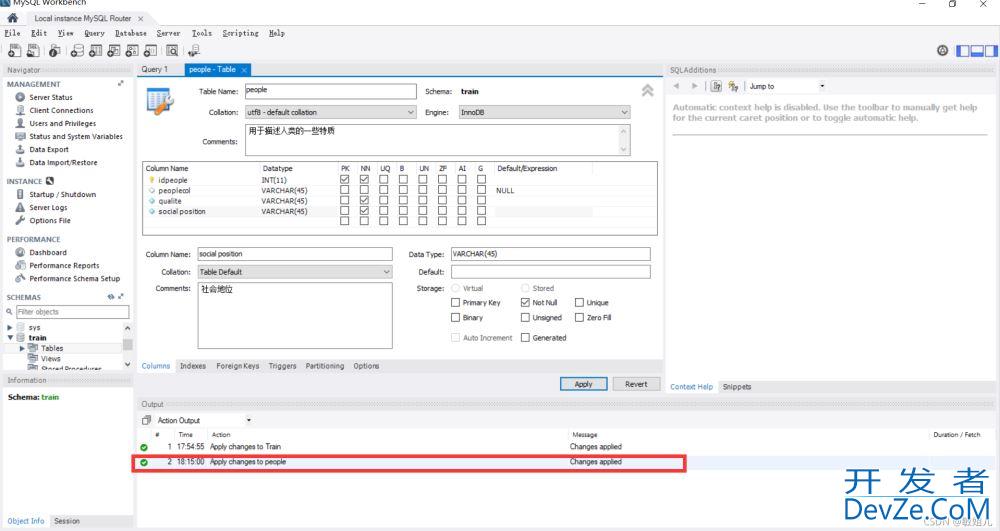Open preferences gear icon at top right
This screenshot has width=1000, height=531.
click(x=942, y=50)
